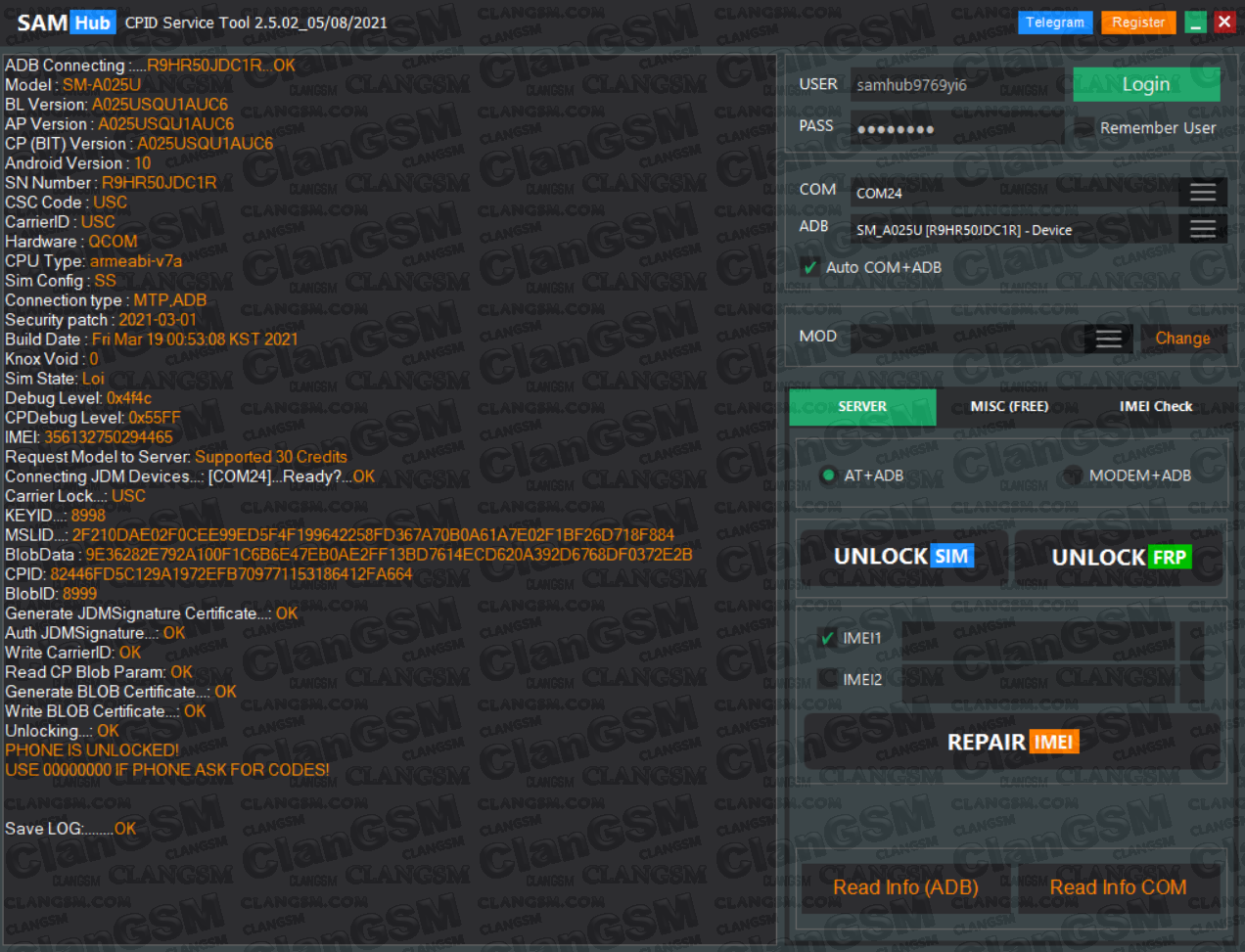The image size is (1245, 952).
Task: Click the "Debug Level: 0x4f4c" line
Action: (x=78, y=398)
